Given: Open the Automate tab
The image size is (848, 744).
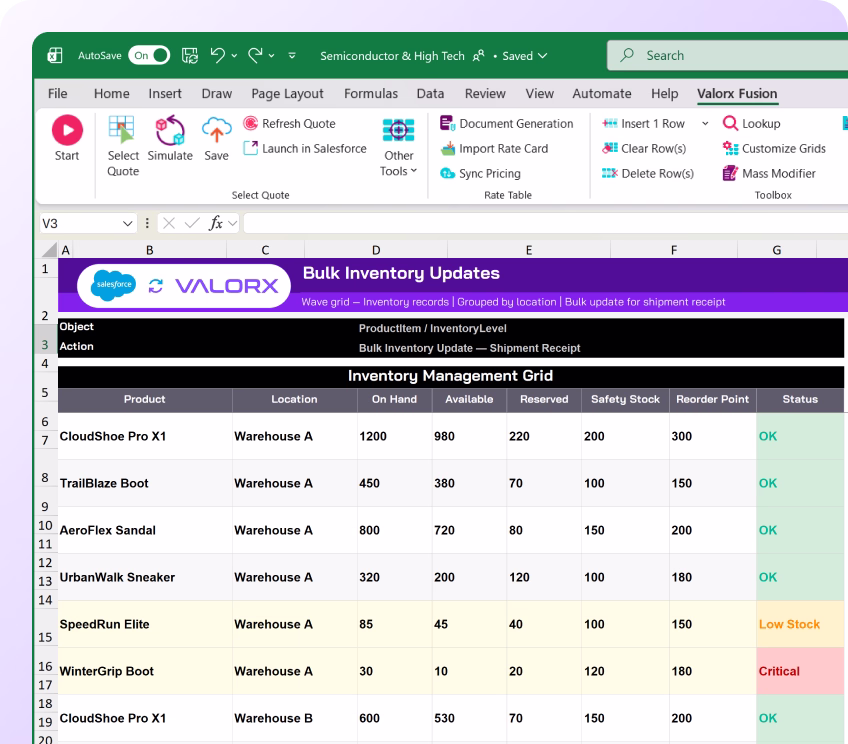Looking at the screenshot, I should pyautogui.click(x=601, y=94).
